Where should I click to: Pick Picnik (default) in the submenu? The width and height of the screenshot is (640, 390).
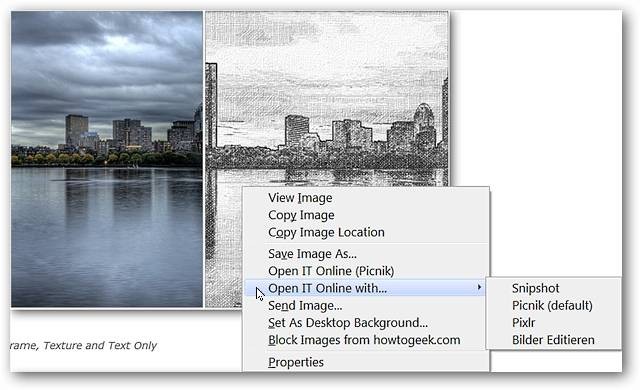(553, 305)
